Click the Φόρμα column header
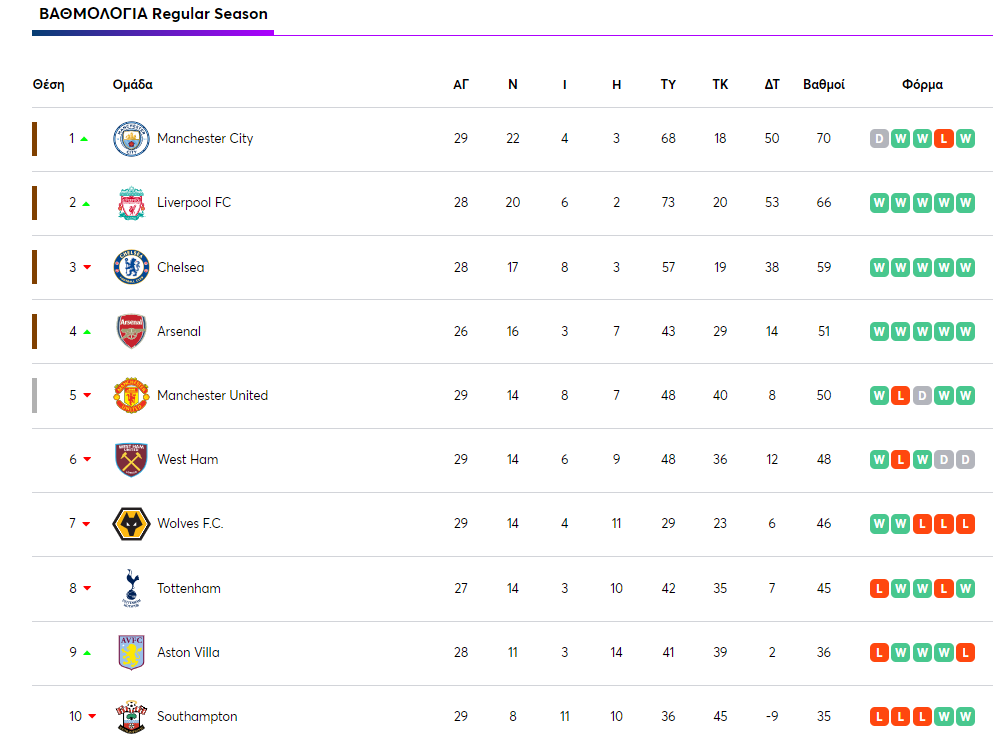Screen dimensions: 1000x742 coord(922,85)
